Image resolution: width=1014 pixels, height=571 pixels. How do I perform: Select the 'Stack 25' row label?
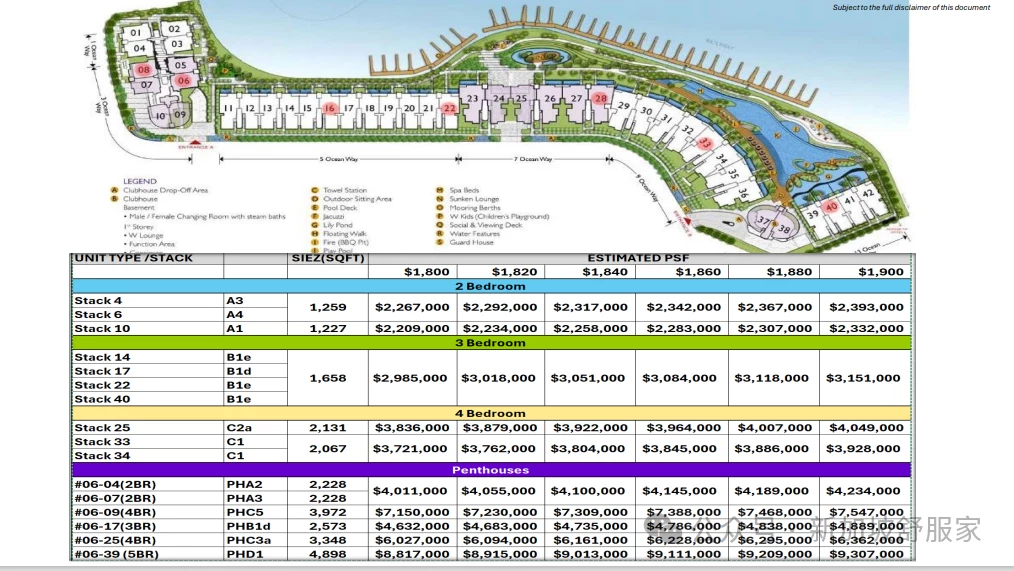[102, 427]
